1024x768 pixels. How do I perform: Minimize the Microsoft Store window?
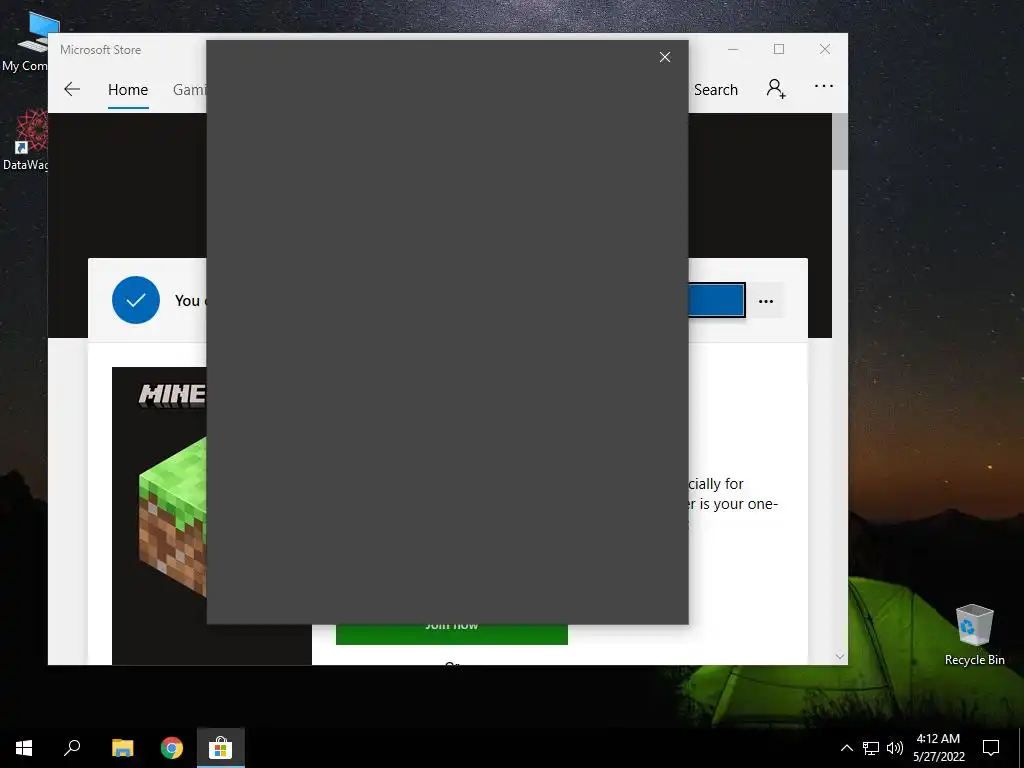[733, 50]
